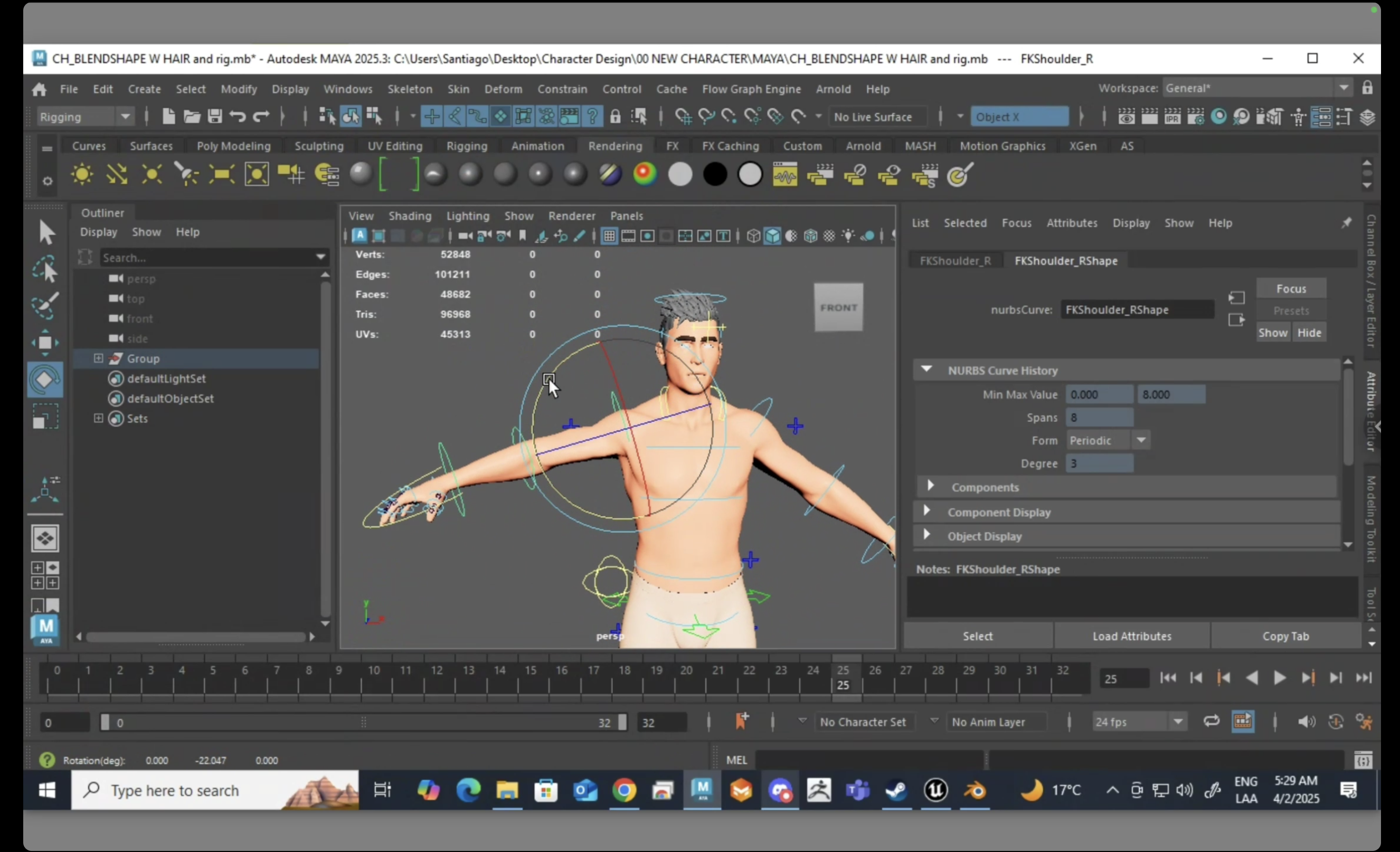This screenshot has width=1400, height=852.
Task: Switch to the FKShoulder_R tab
Action: 955,261
